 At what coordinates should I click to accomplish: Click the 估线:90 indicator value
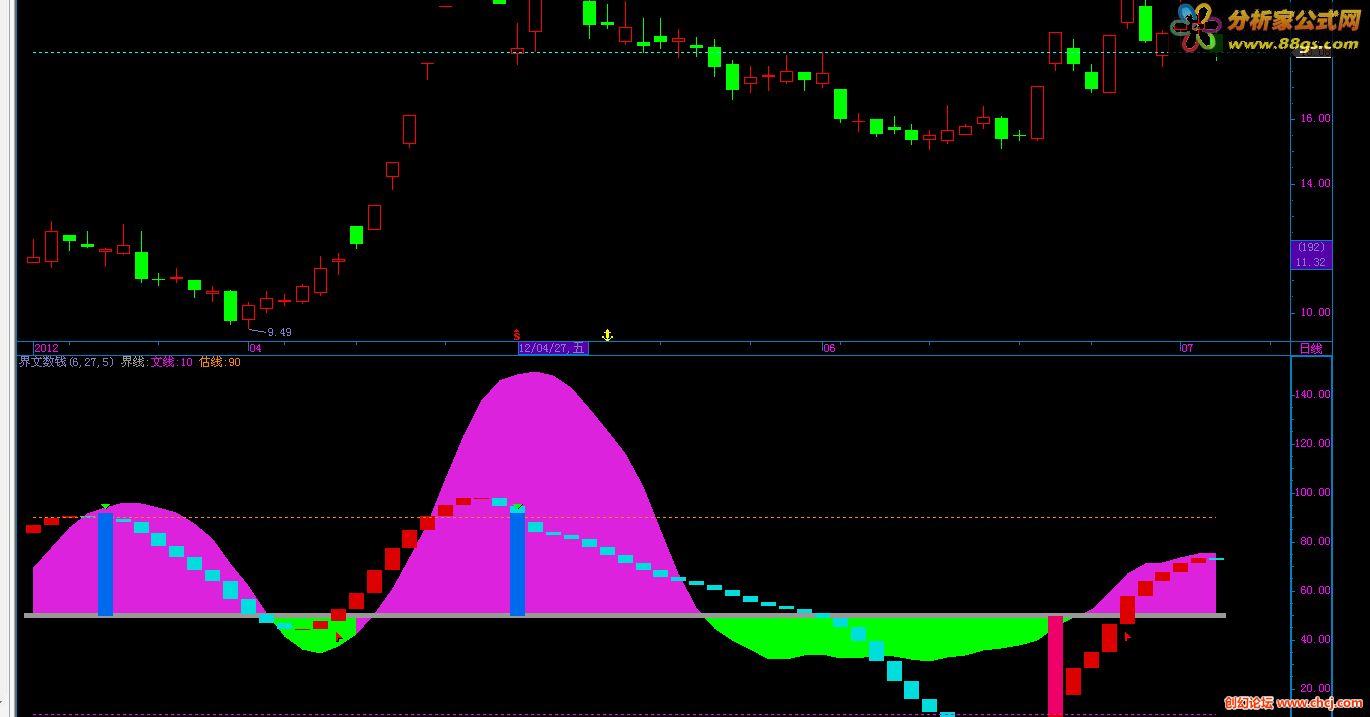click(x=220, y=362)
